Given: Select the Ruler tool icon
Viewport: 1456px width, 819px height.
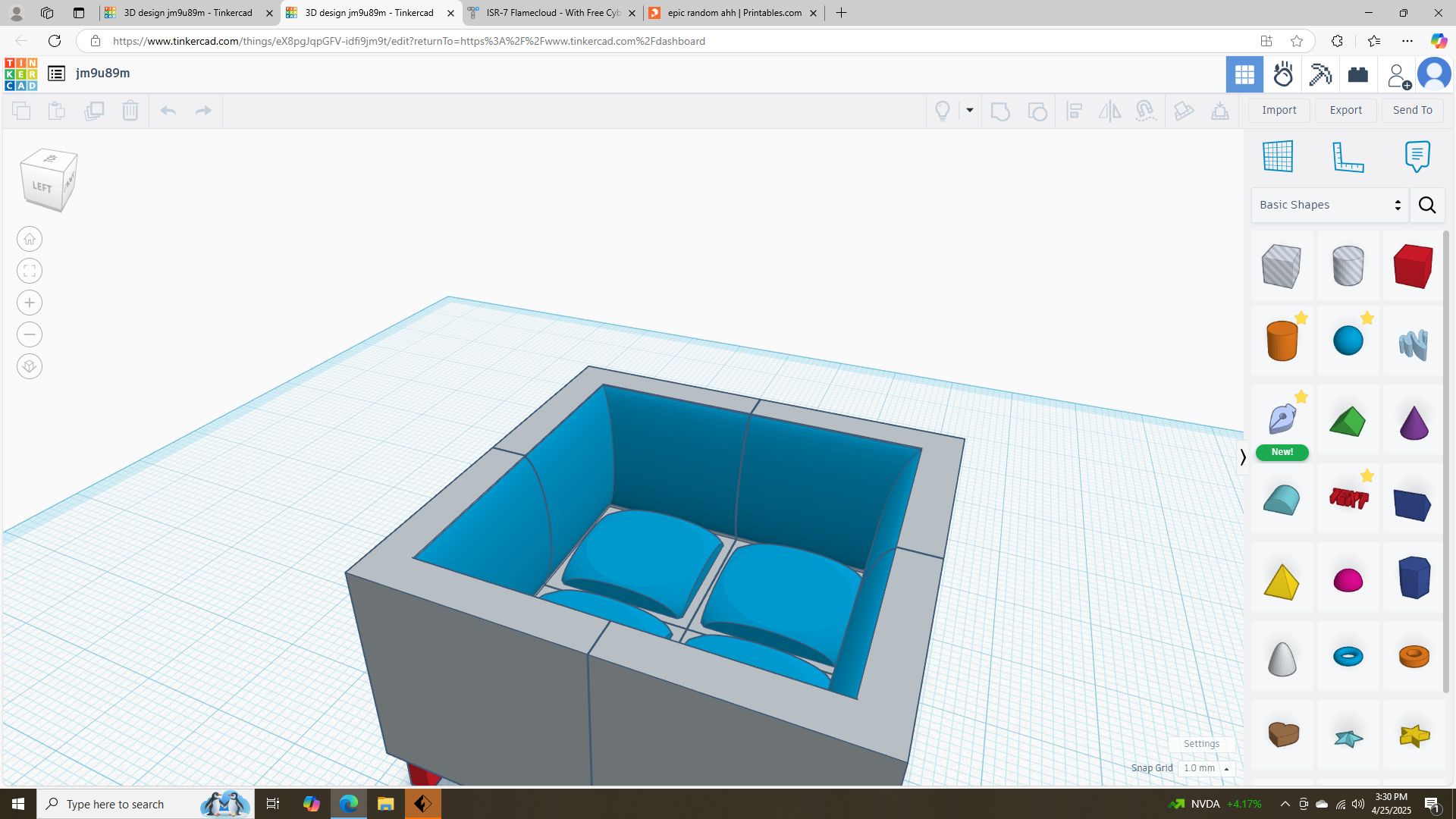Looking at the screenshot, I should 1348,156.
